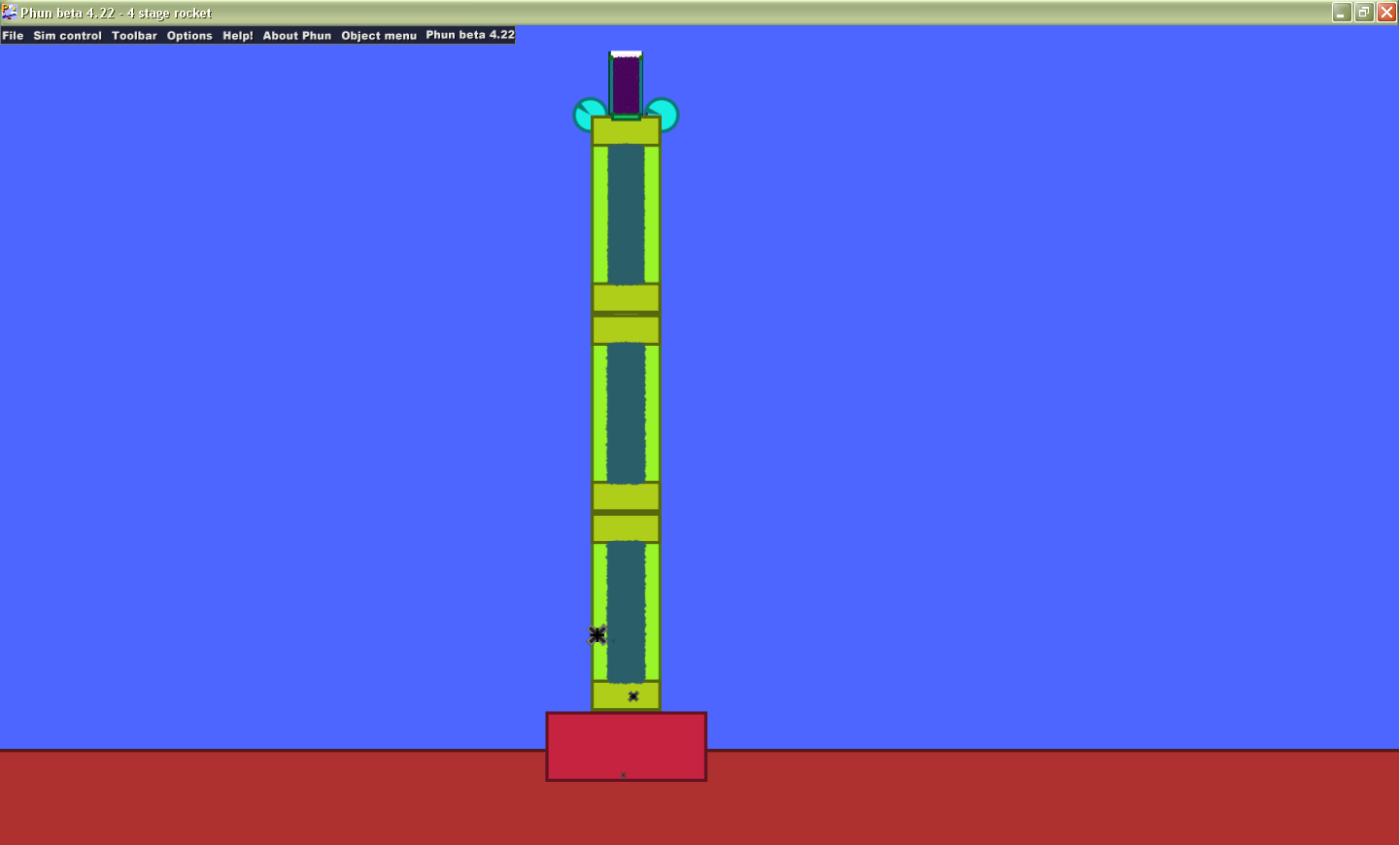Open the Toolbar menu
The width and height of the screenshot is (1400, 845).
(x=134, y=35)
